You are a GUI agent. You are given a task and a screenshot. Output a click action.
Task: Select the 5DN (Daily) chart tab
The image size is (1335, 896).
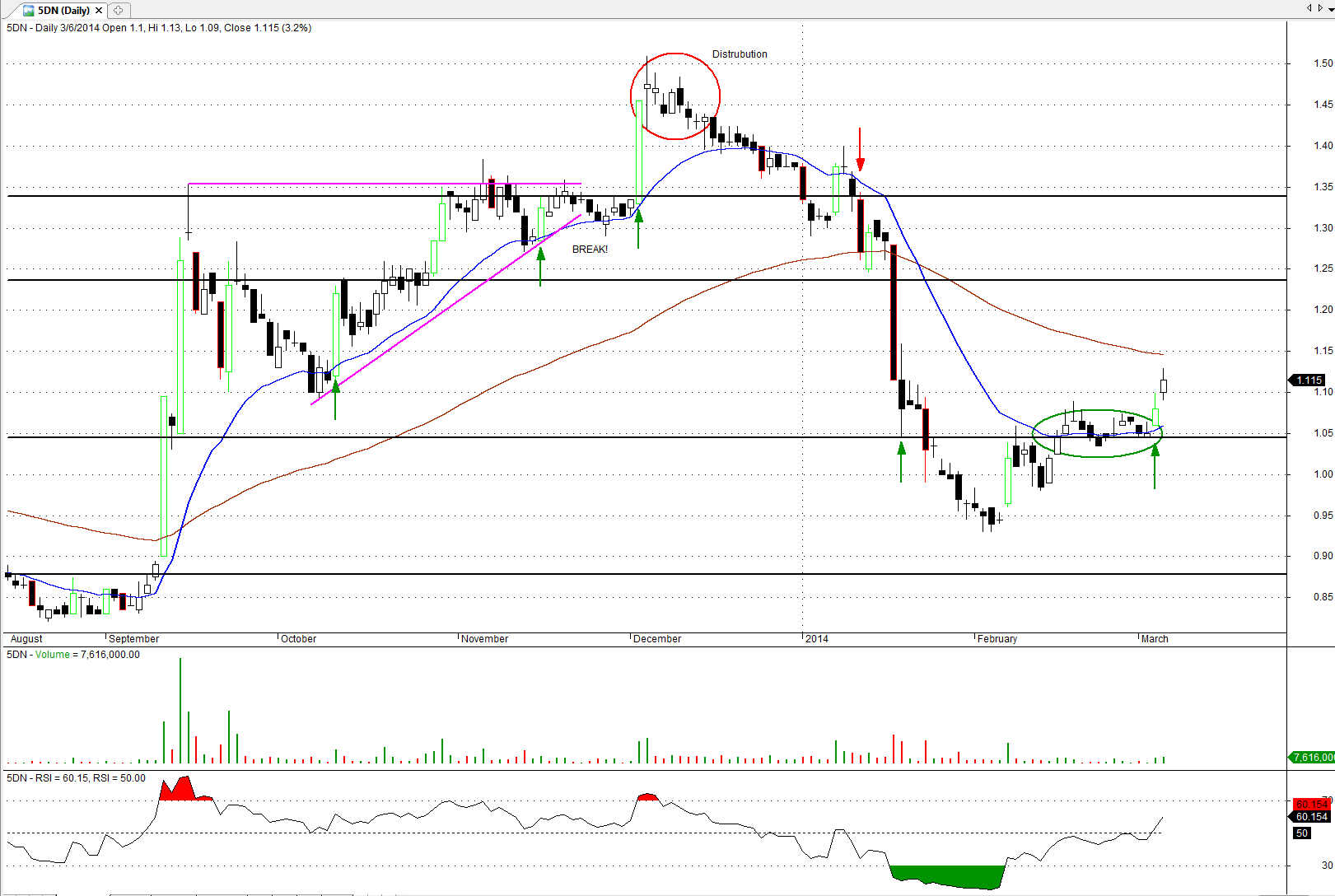[x=63, y=11]
